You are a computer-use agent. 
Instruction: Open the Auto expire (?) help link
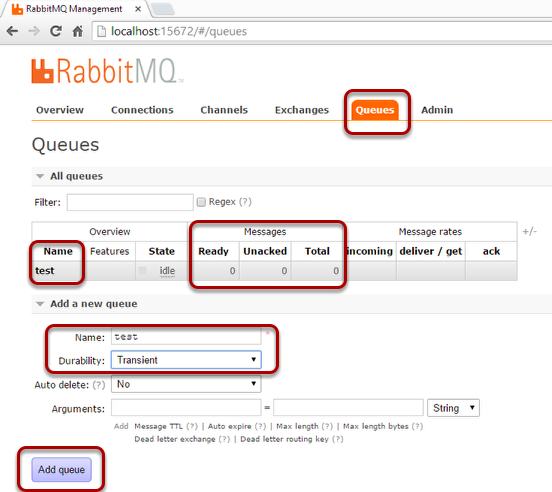coord(261,426)
